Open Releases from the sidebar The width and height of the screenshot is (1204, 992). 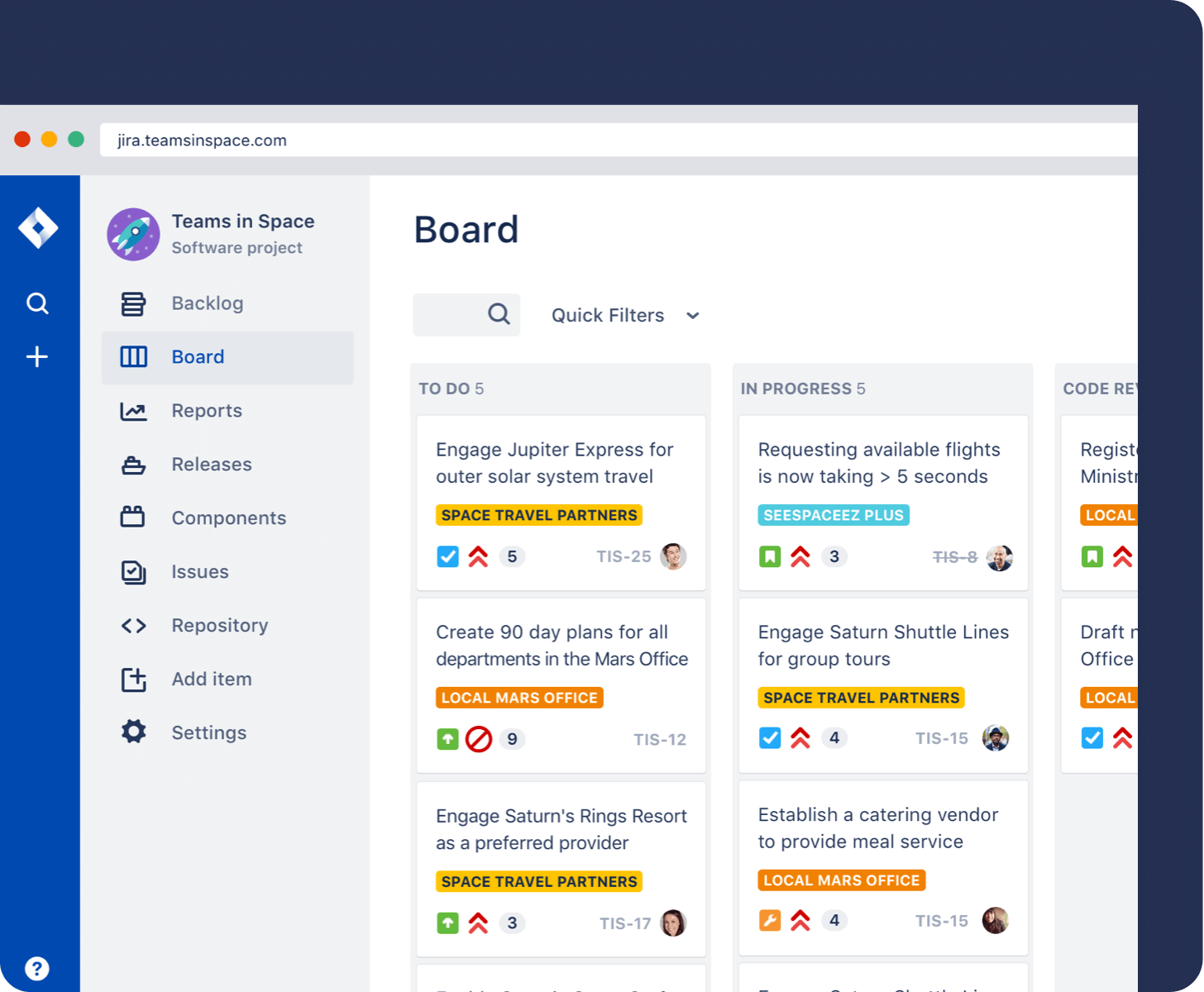click(x=227, y=465)
